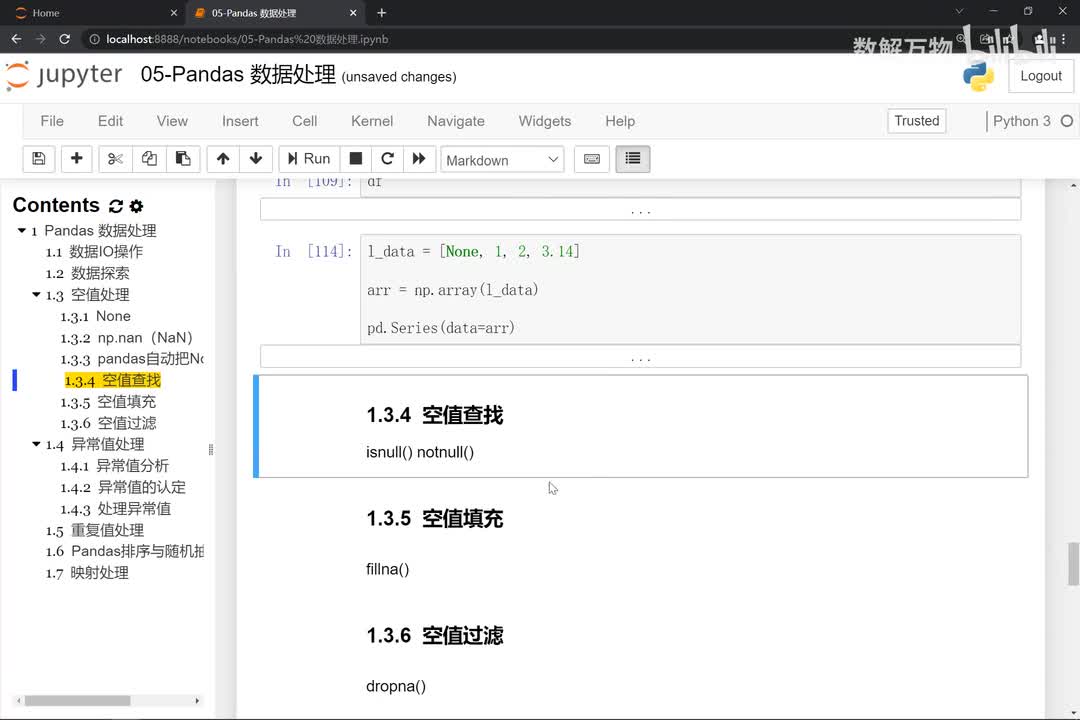Screen dimensions: 1080x720
Task: Open the Insert menu
Action: click(240, 121)
